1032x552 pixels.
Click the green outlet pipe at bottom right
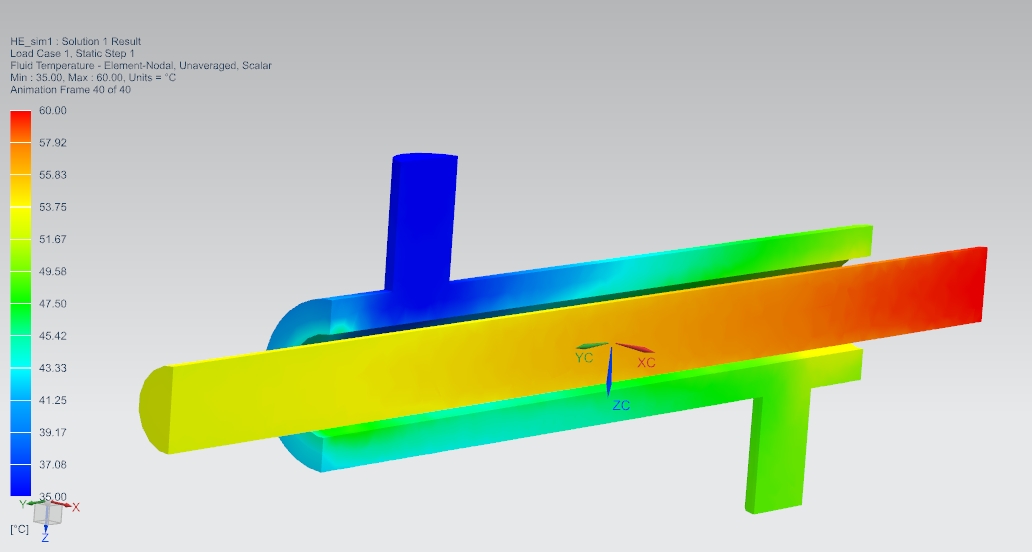click(777, 451)
